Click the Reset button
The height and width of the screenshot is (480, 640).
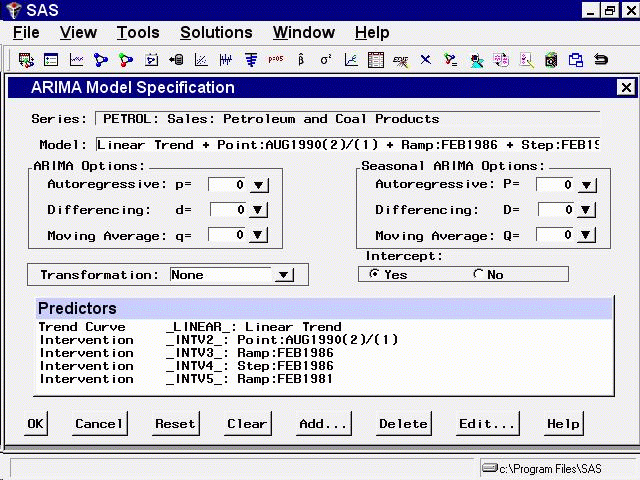point(176,424)
